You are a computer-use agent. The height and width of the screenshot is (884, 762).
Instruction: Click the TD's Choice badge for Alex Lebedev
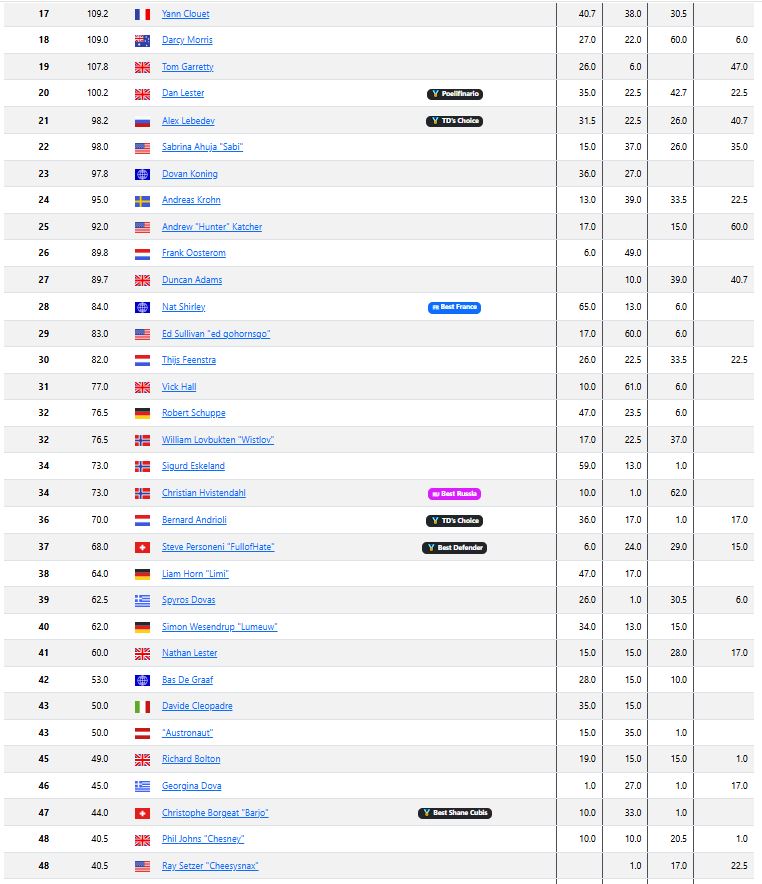[x=455, y=121]
